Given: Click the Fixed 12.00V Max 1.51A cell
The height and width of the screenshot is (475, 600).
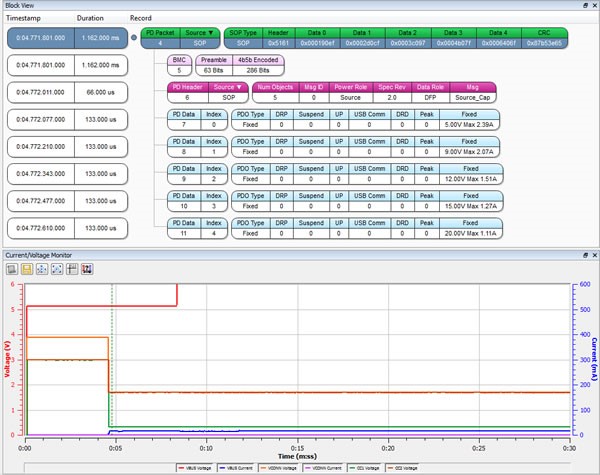Looking at the screenshot, I should (471, 174).
